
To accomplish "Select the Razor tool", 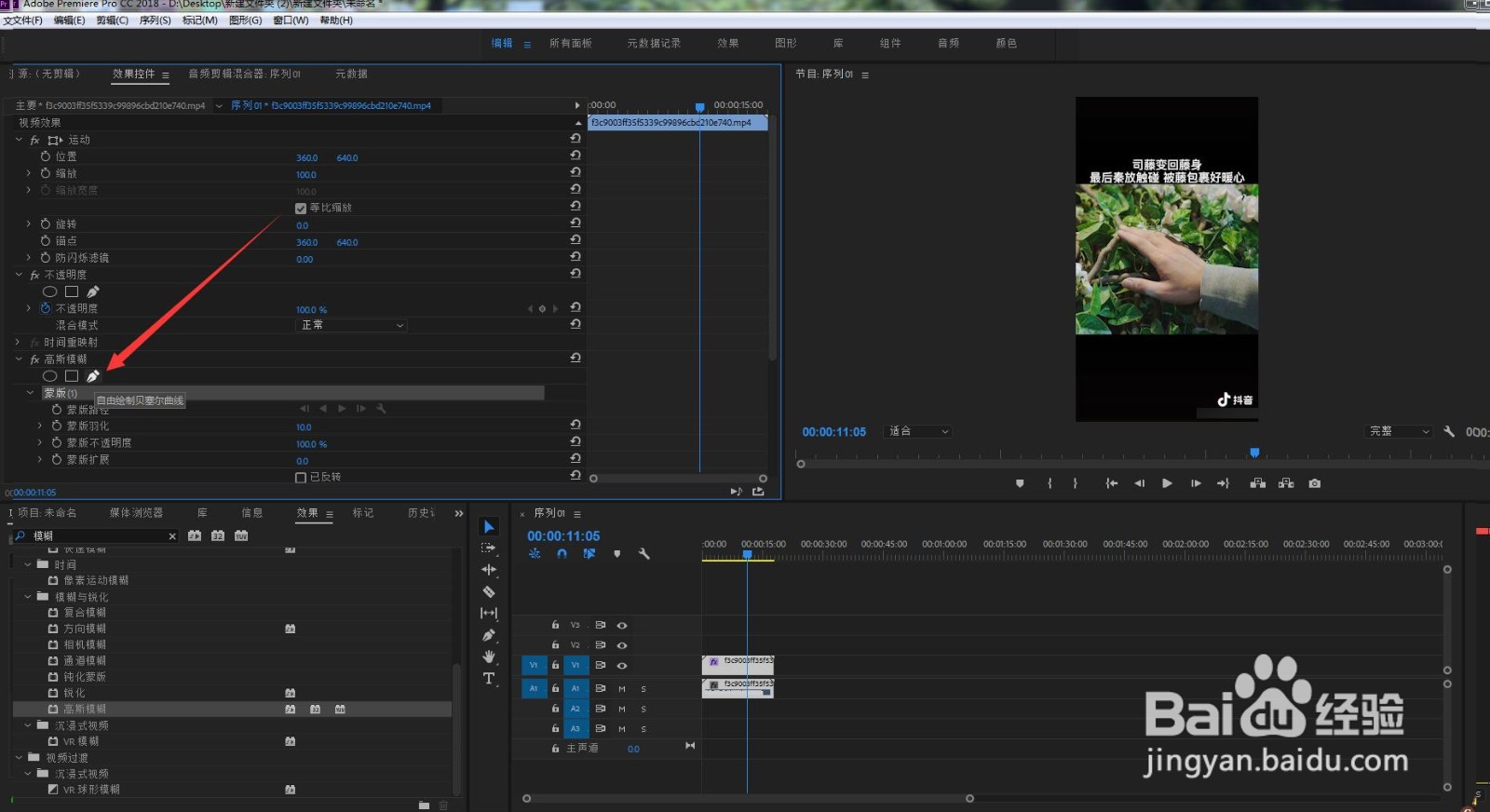I will tap(489, 591).
